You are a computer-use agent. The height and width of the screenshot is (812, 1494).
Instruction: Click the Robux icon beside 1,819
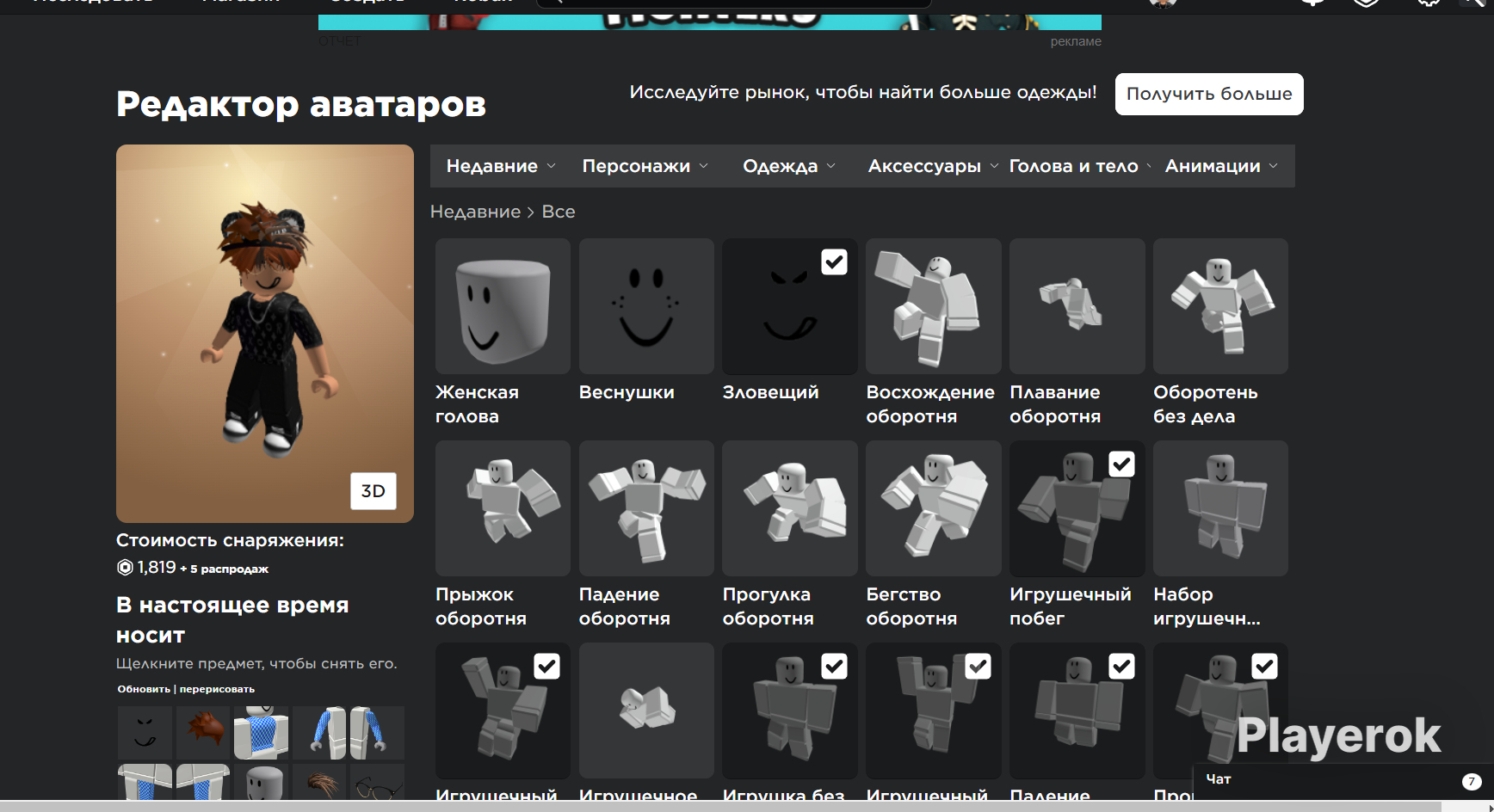pos(125,568)
